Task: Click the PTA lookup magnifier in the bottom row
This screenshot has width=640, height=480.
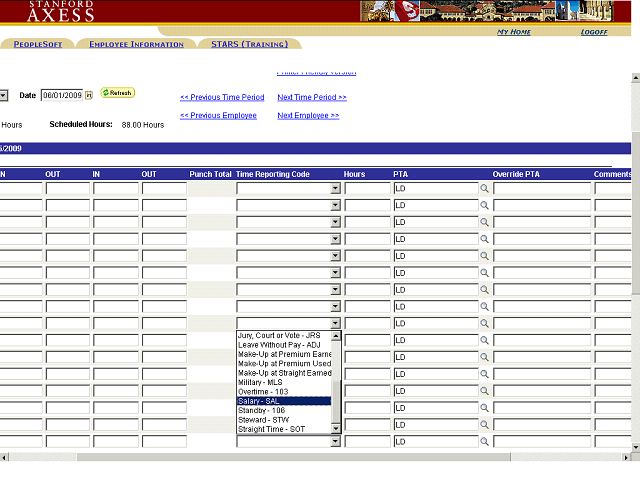Action: (484, 441)
